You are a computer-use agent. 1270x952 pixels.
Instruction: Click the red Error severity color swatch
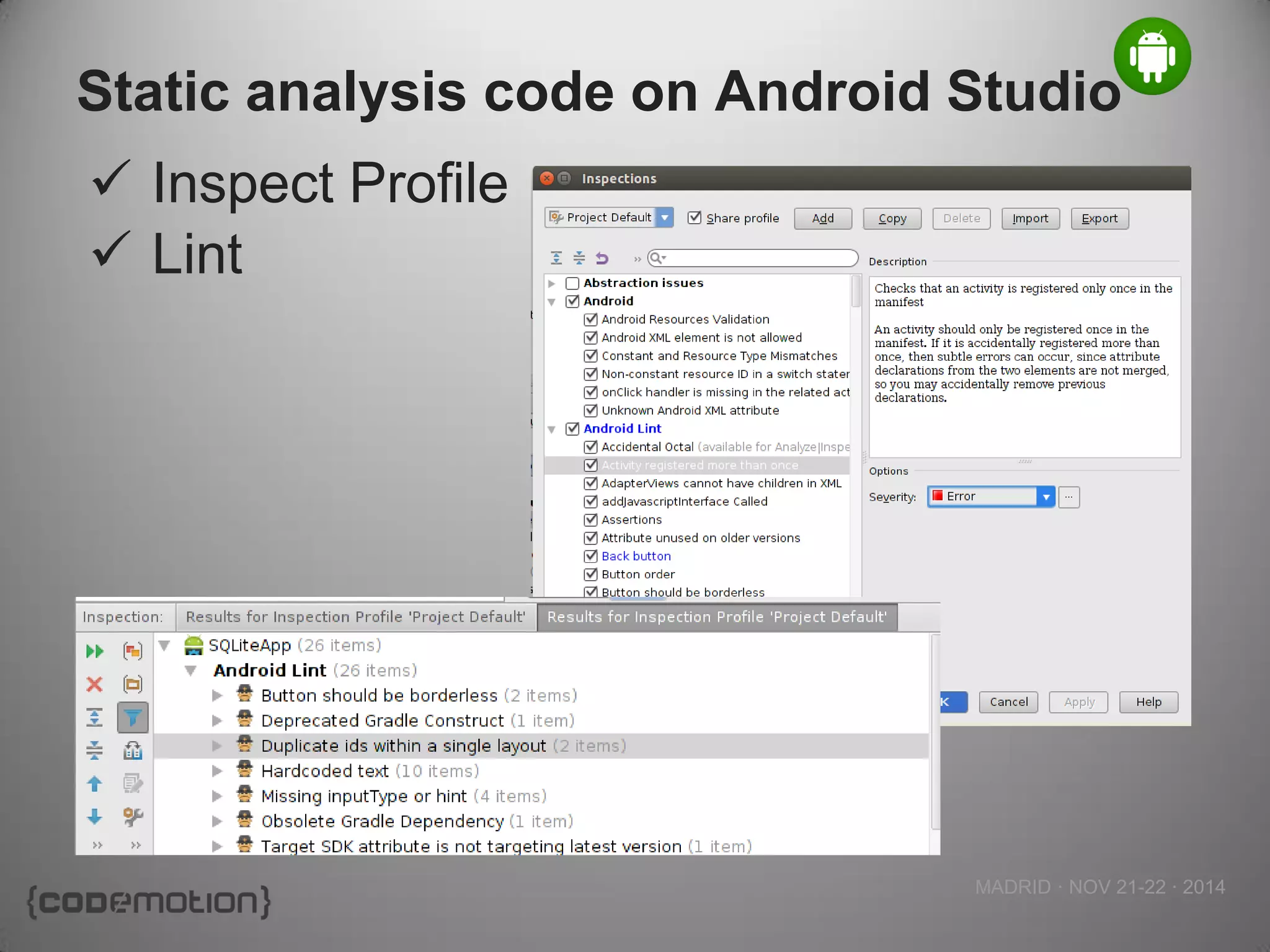pyautogui.click(x=938, y=496)
